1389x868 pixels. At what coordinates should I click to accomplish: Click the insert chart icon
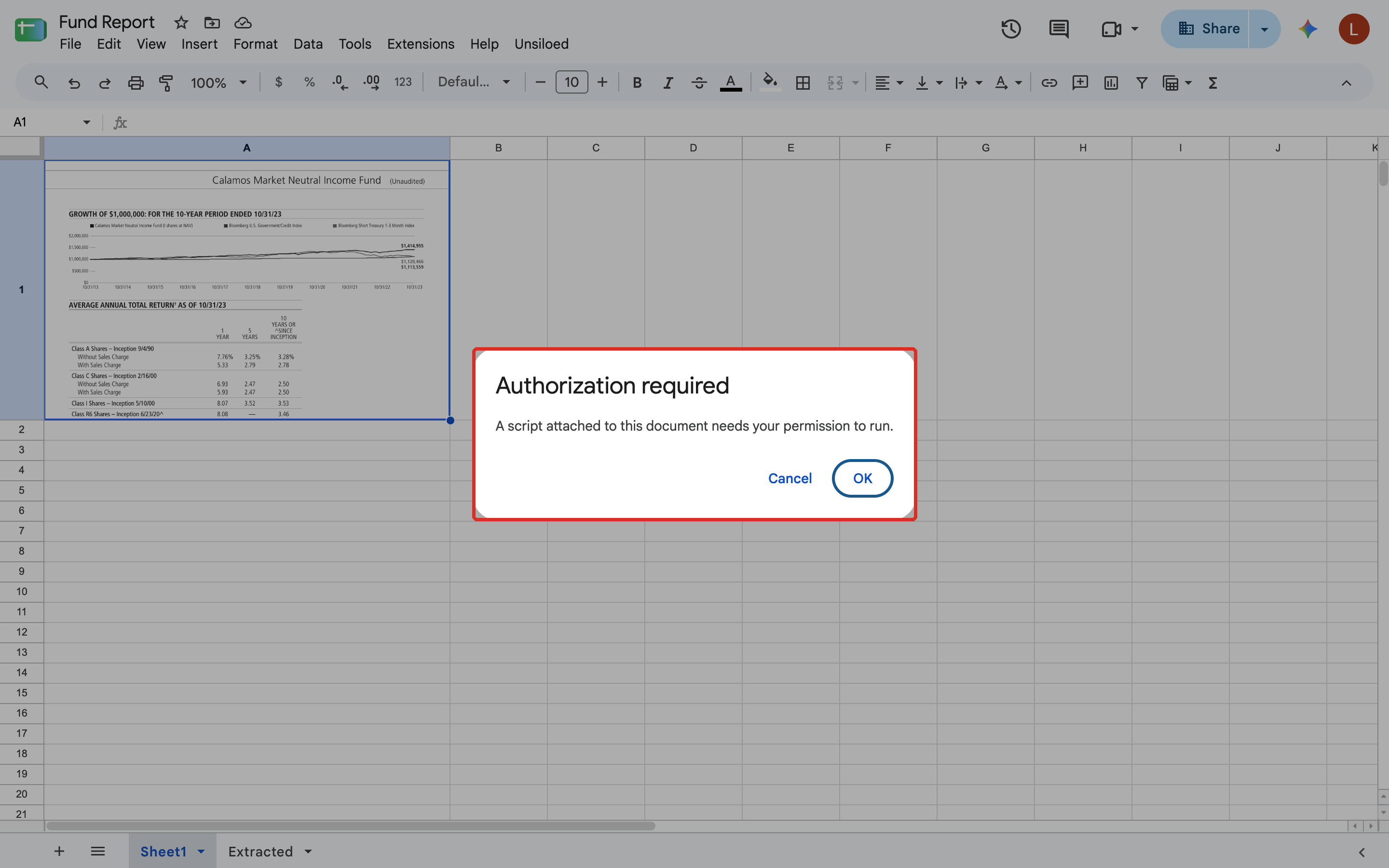pyautogui.click(x=1111, y=82)
